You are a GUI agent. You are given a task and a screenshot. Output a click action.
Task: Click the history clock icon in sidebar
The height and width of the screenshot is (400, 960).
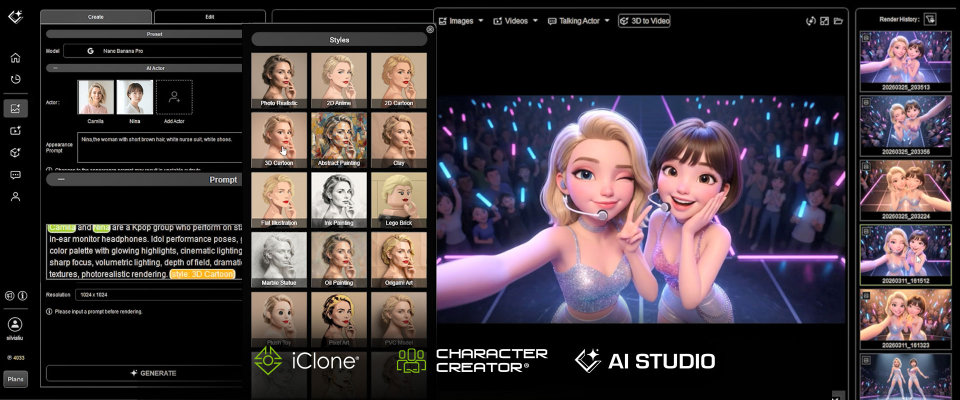coord(15,79)
